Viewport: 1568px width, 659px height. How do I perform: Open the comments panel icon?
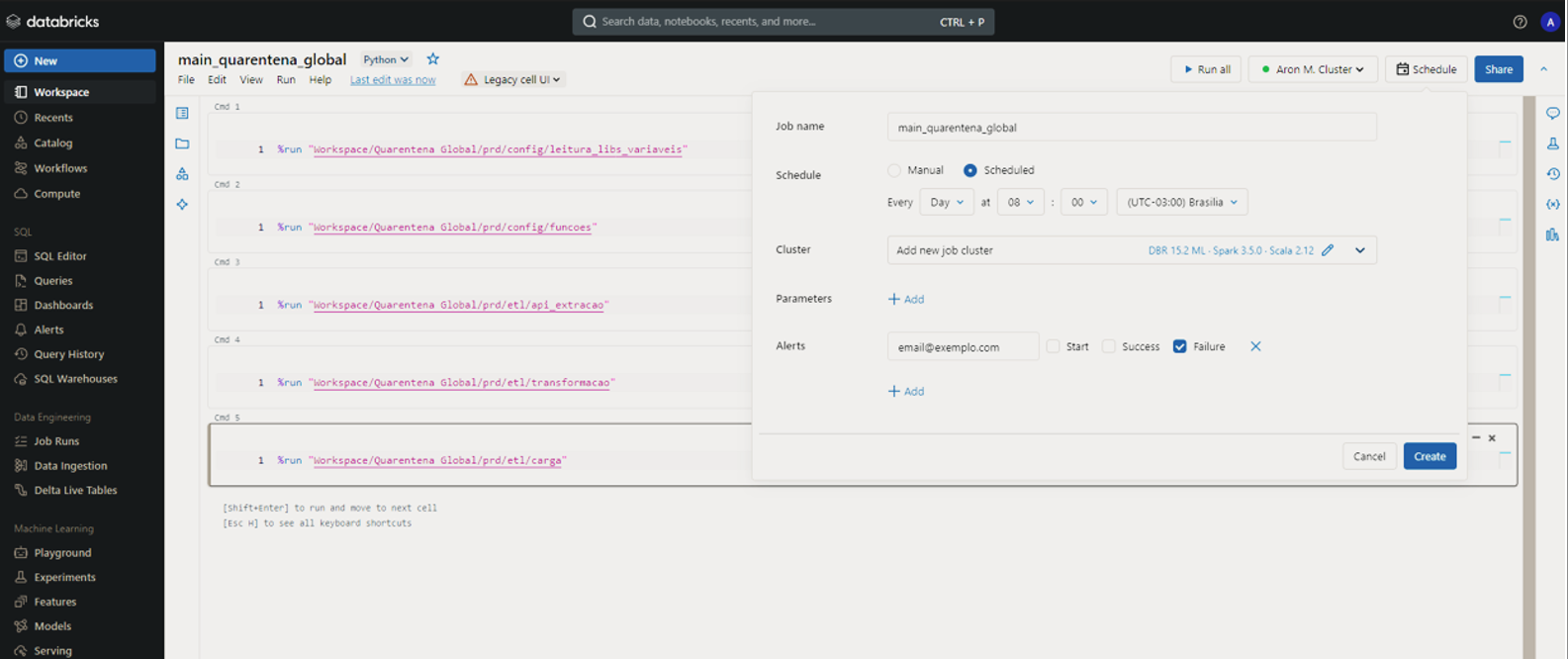[x=1553, y=113]
